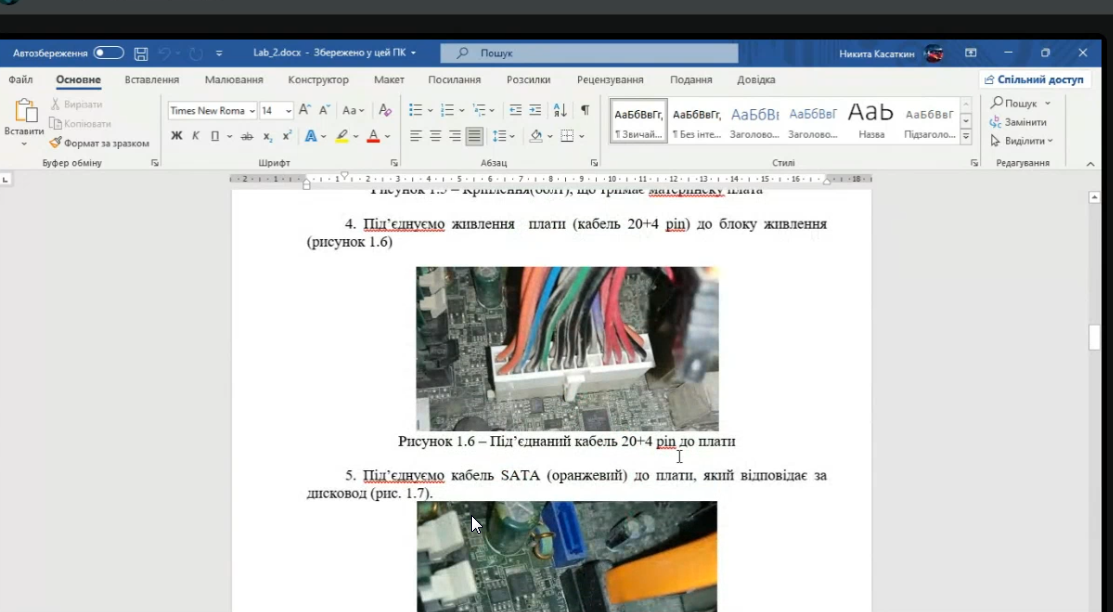Select Format Painter (Формат за зразком)
The width and height of the screenshot is (1113, 612).
99,143
